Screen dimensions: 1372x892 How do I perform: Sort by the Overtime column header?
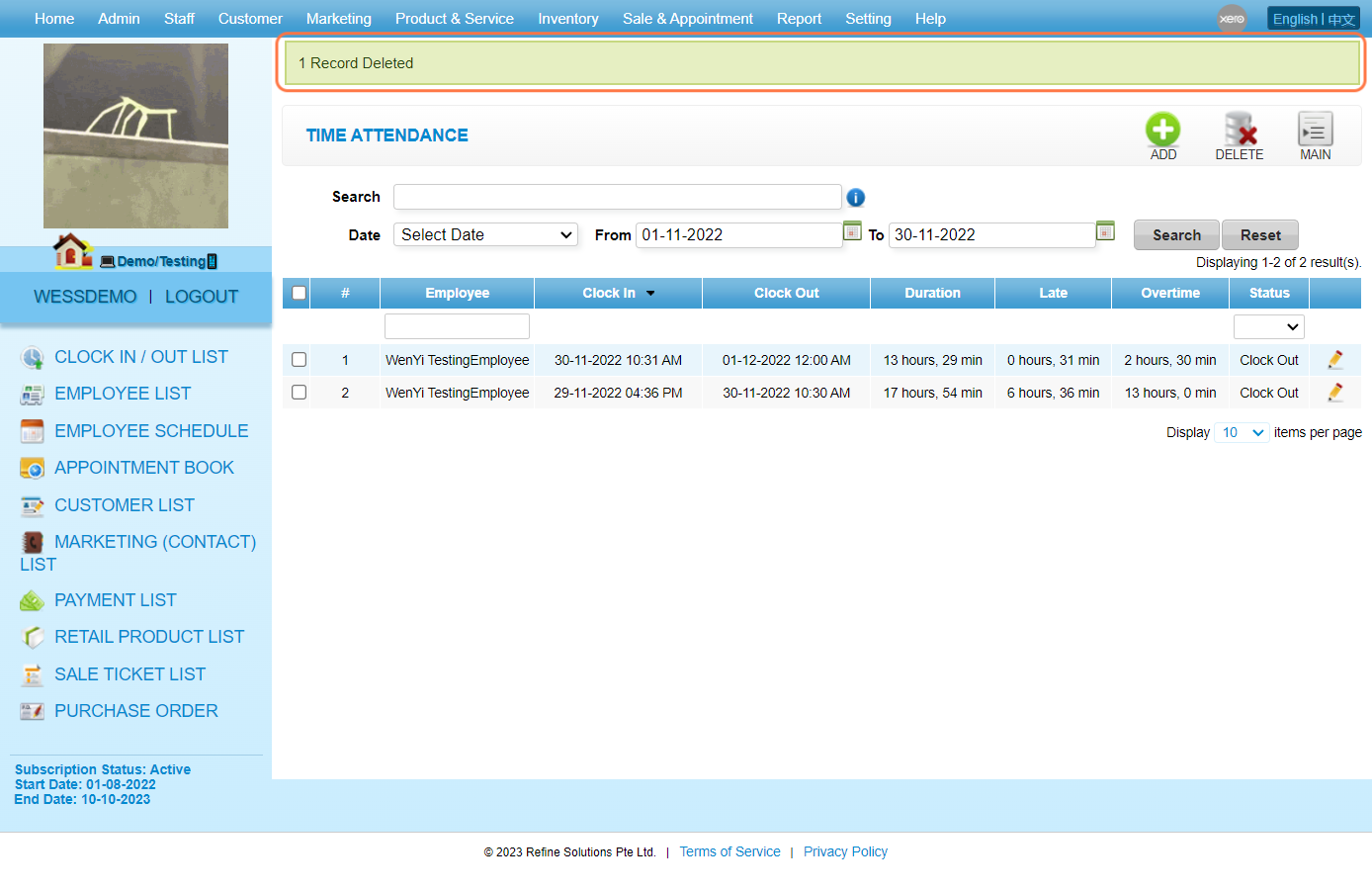1170,293
